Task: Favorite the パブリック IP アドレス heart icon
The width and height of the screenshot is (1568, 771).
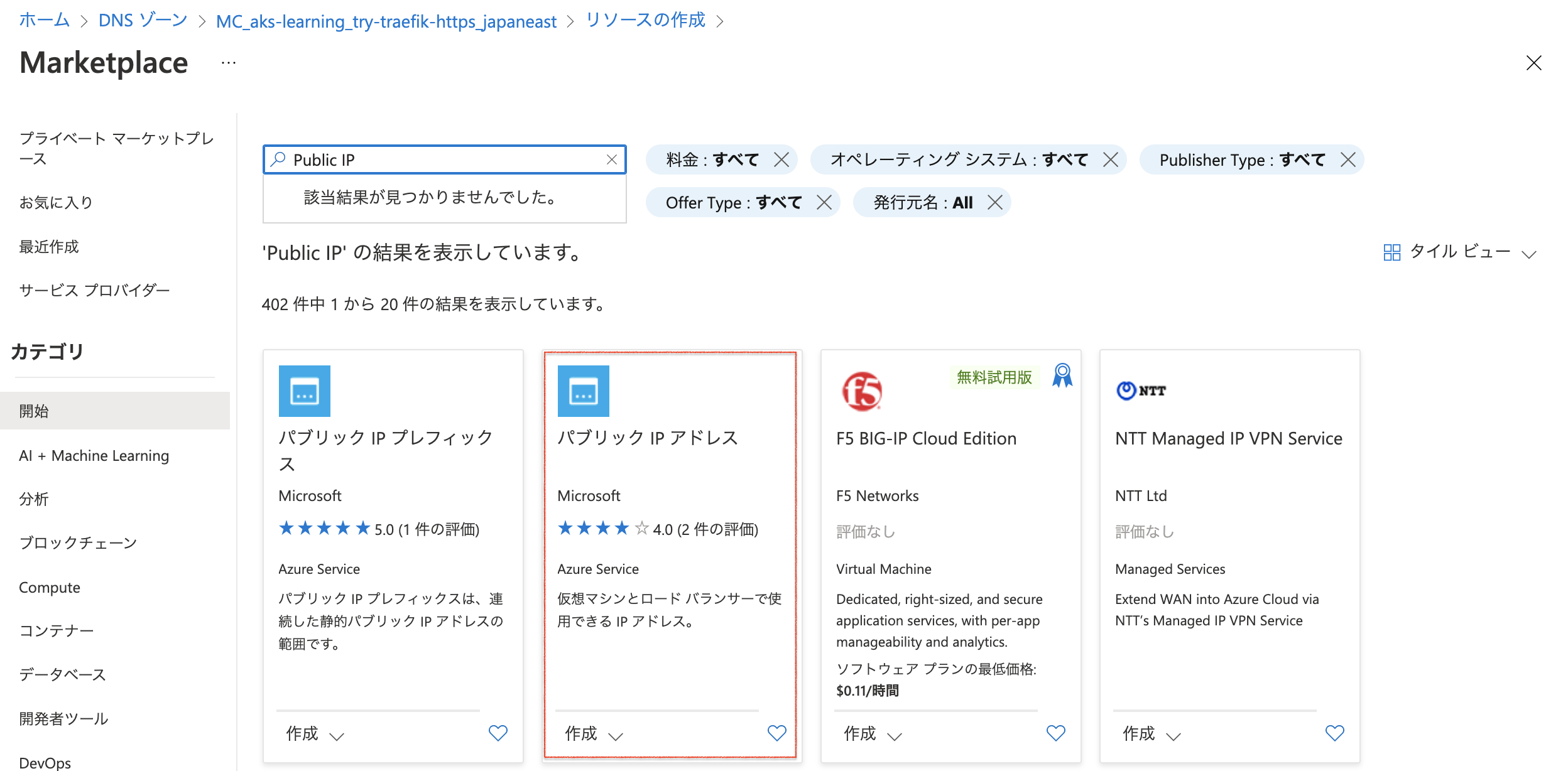Action: coord(776,733)
